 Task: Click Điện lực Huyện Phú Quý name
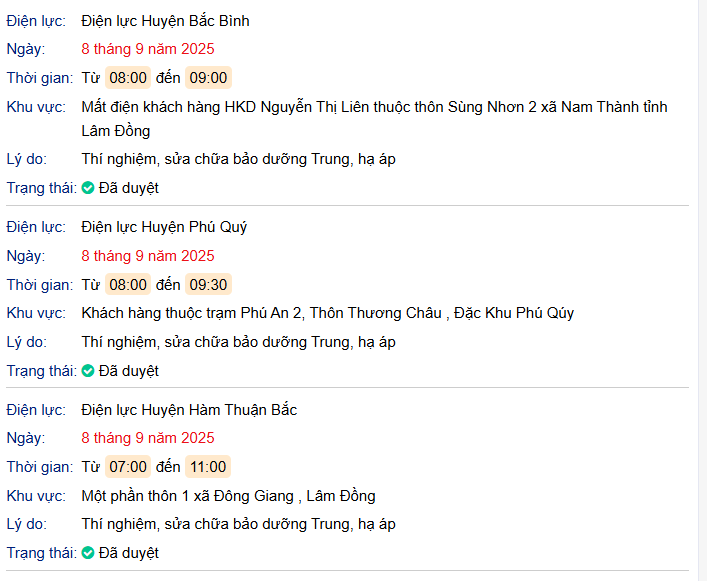coord(164,227)
